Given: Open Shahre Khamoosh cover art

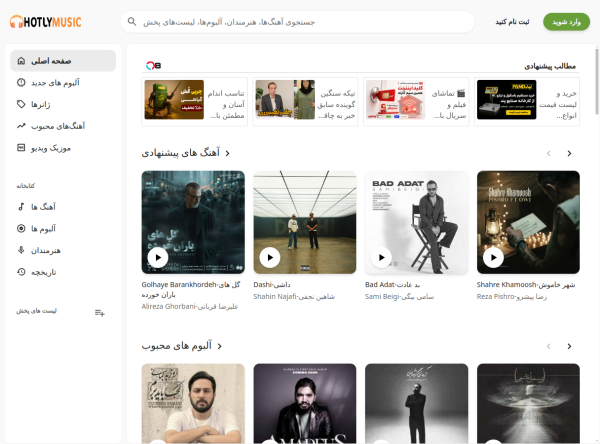Looking at the screenshot, I should pos(528,222).
